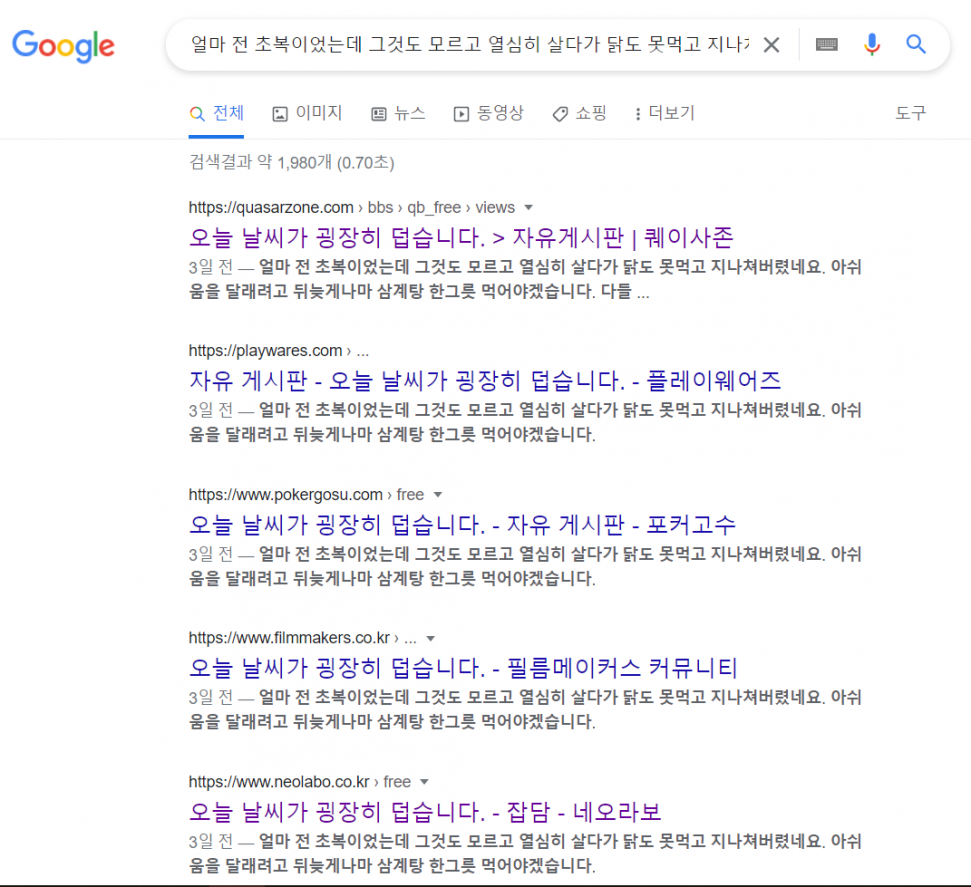
Task: Click the Google logo
Action: coord(63,46)
